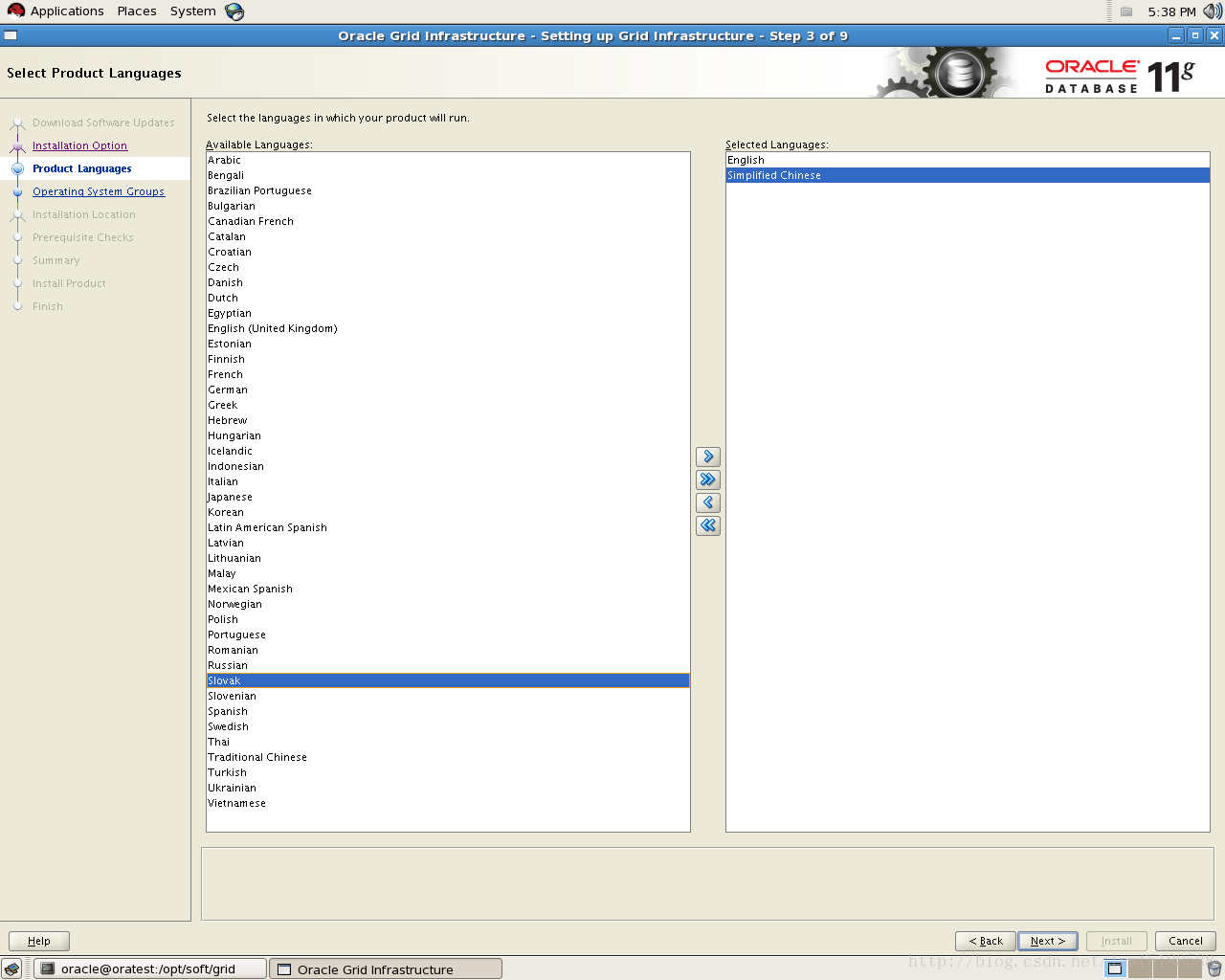
Task: Open the web browser launcher in top panel
Action: pyautogui.click(x=234, y=11)
